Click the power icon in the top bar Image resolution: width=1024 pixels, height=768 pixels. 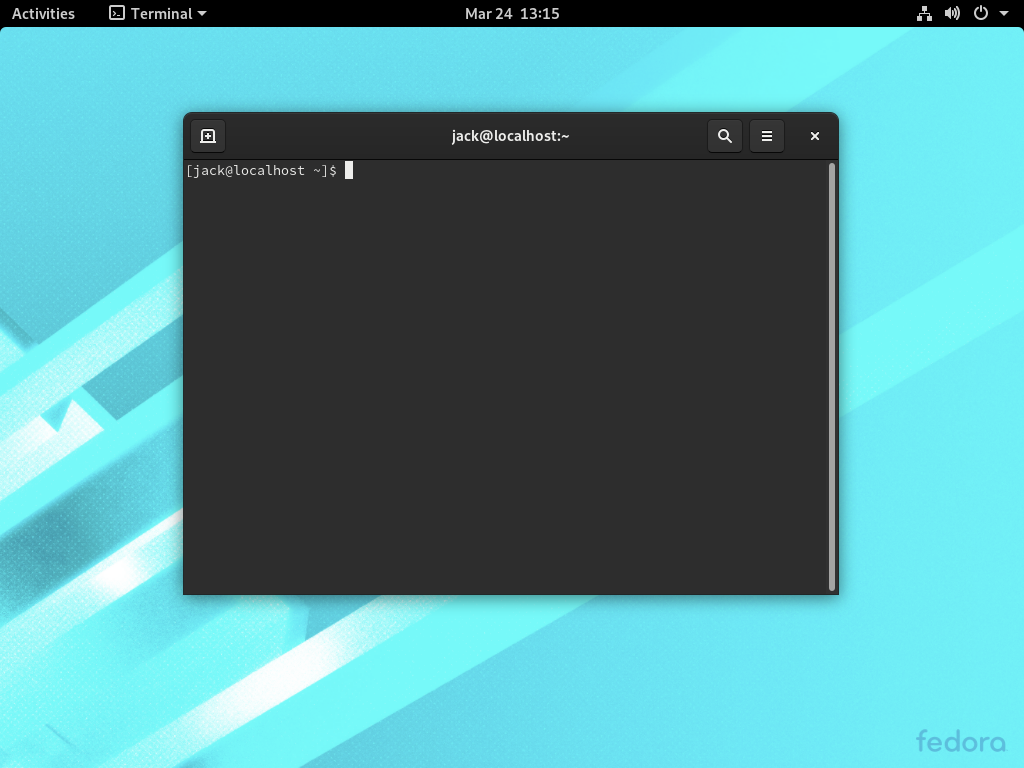(981, 13)
